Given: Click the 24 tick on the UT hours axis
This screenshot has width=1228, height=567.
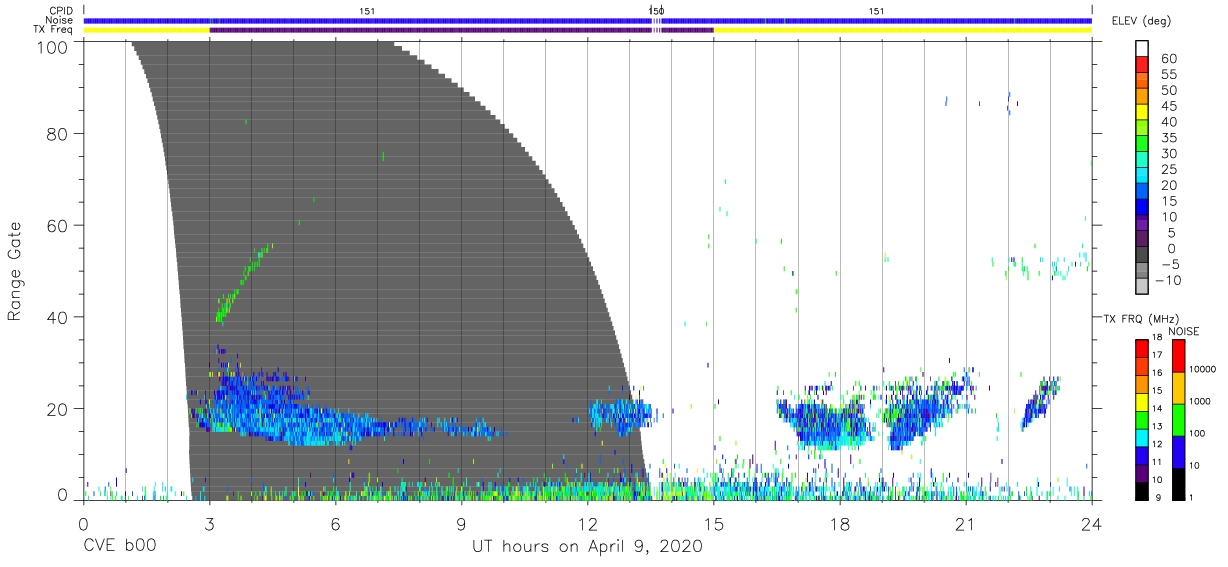Looking at the screenshot, I should 1091,524.
